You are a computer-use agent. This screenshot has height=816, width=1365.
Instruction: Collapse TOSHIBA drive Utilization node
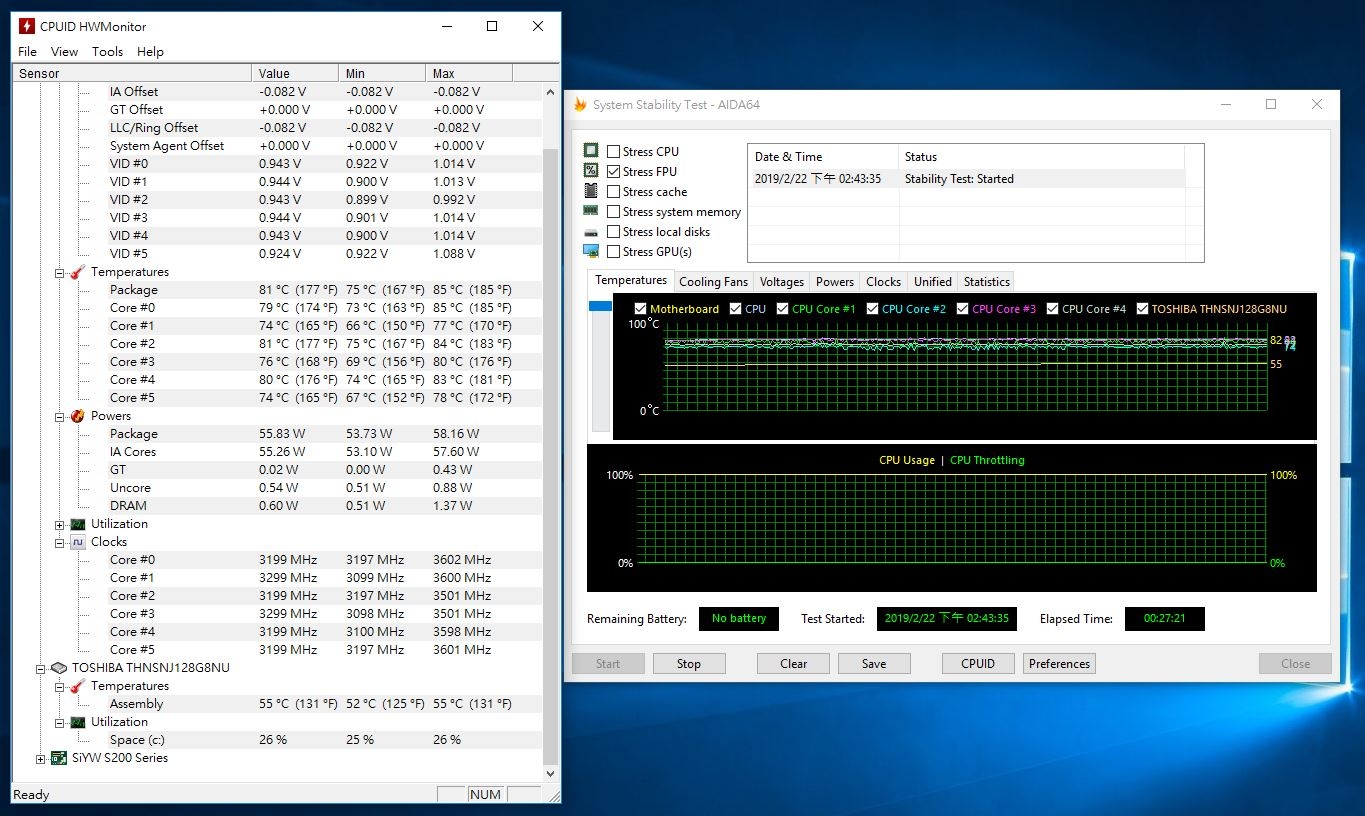(x=59, y=723)
